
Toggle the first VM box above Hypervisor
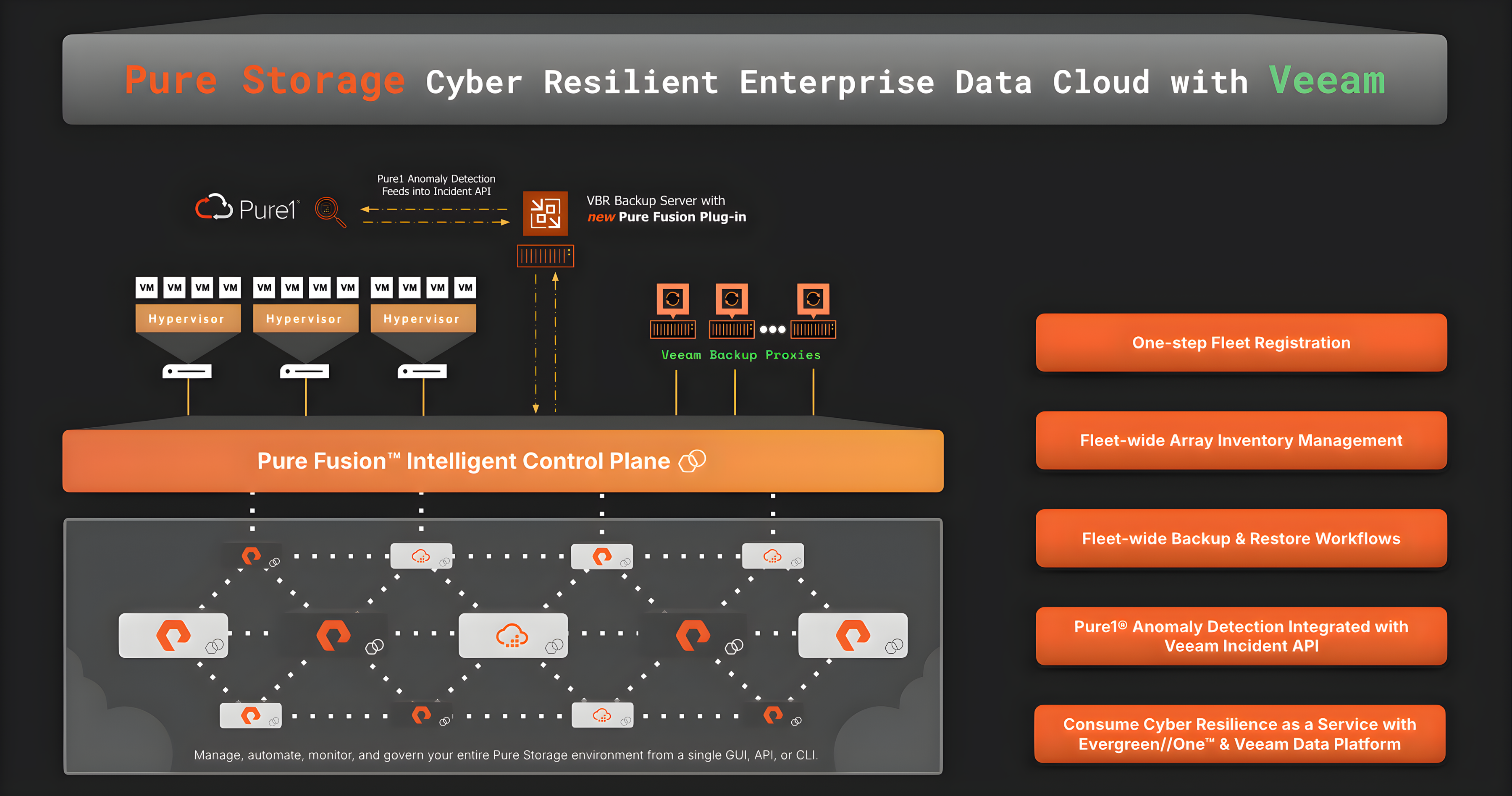pyautogui.click(x=147, y=288)
